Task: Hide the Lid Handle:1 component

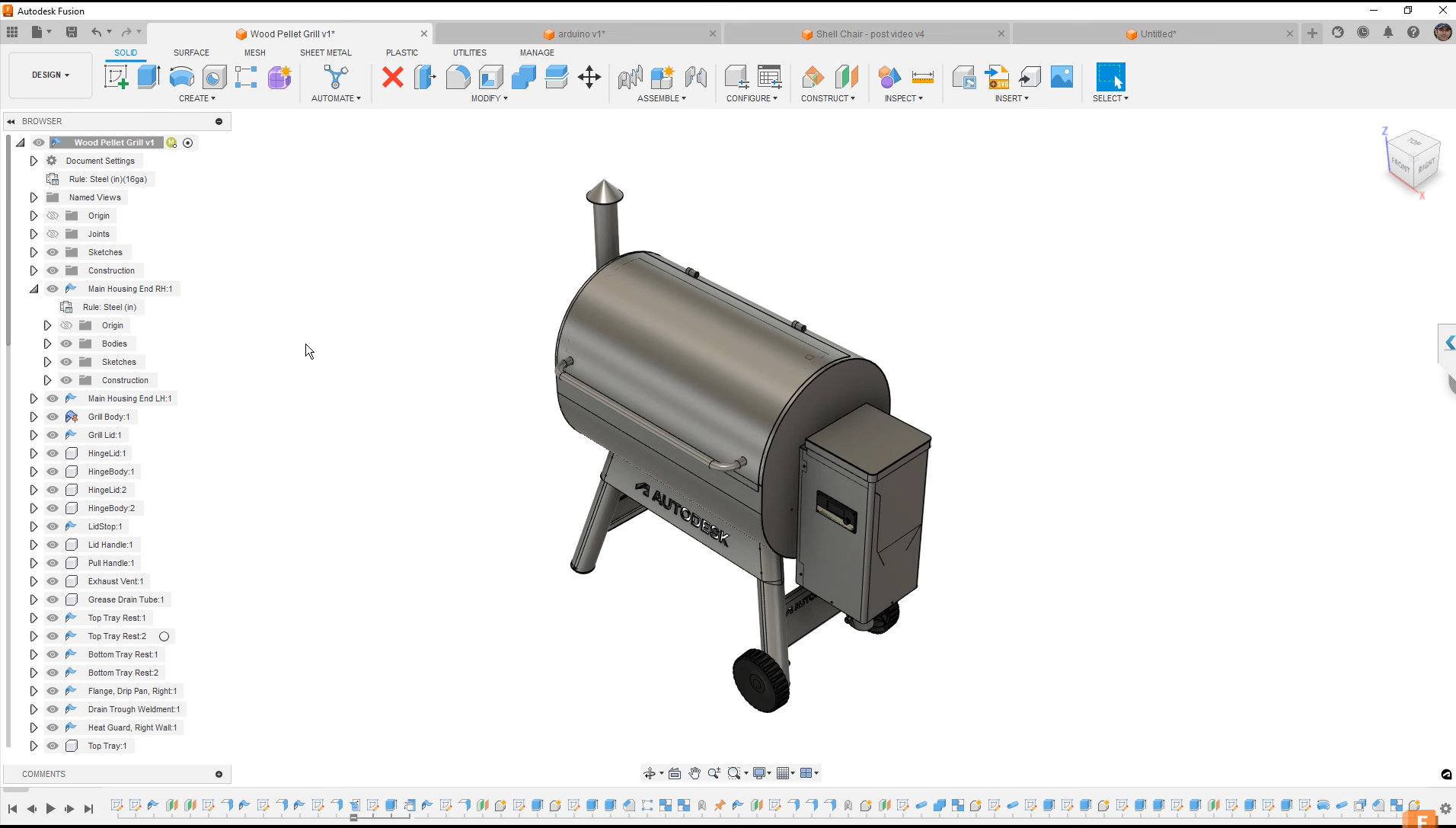Action: click(53, 545)
